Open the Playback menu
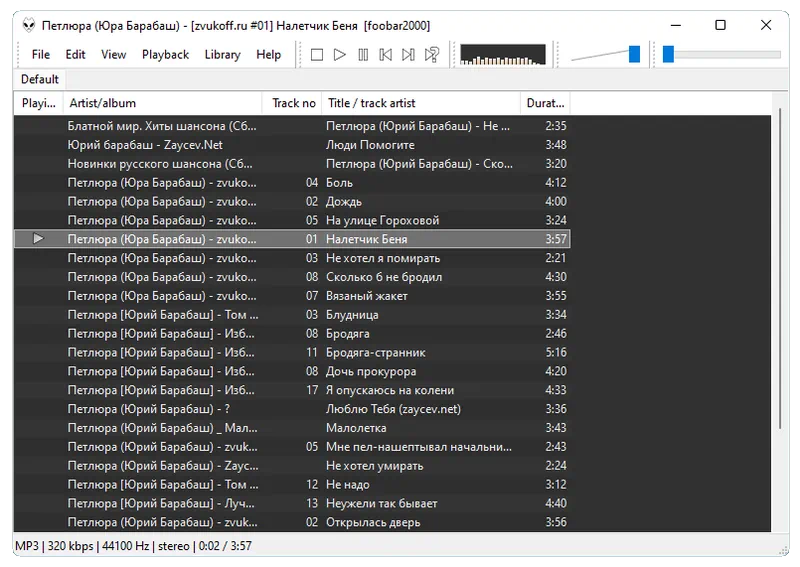Screen dimensions: 800x567 tap(165, 55)
